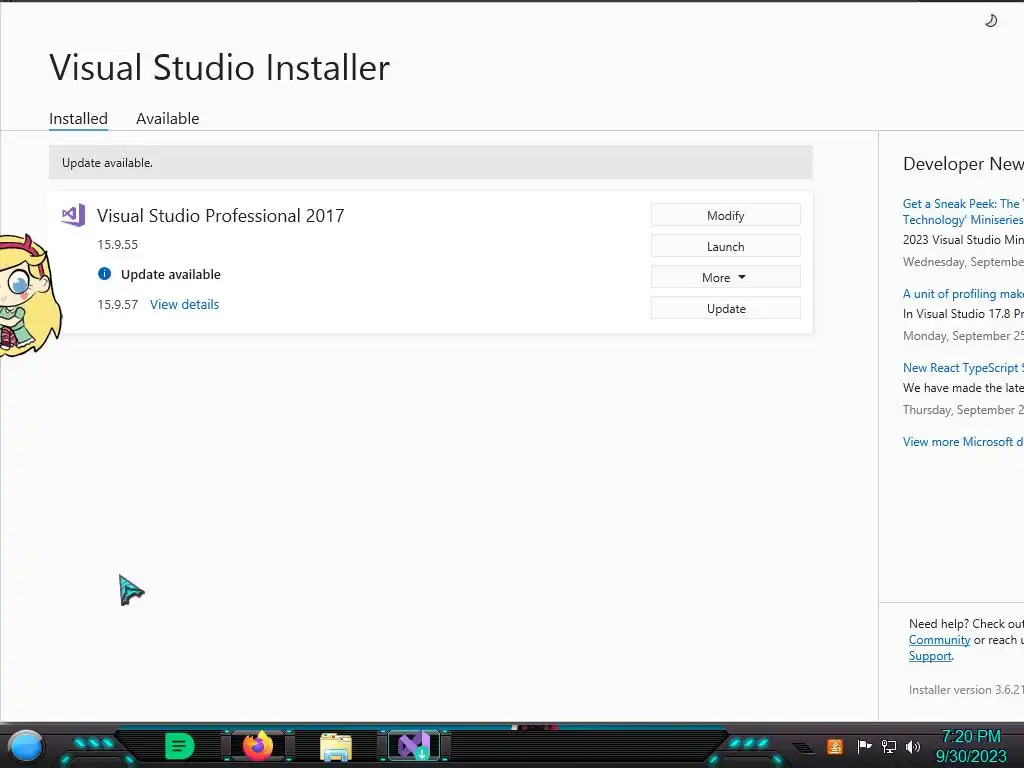Click the Installer version text
The image size is (1024, 768).
pos(966,690)
